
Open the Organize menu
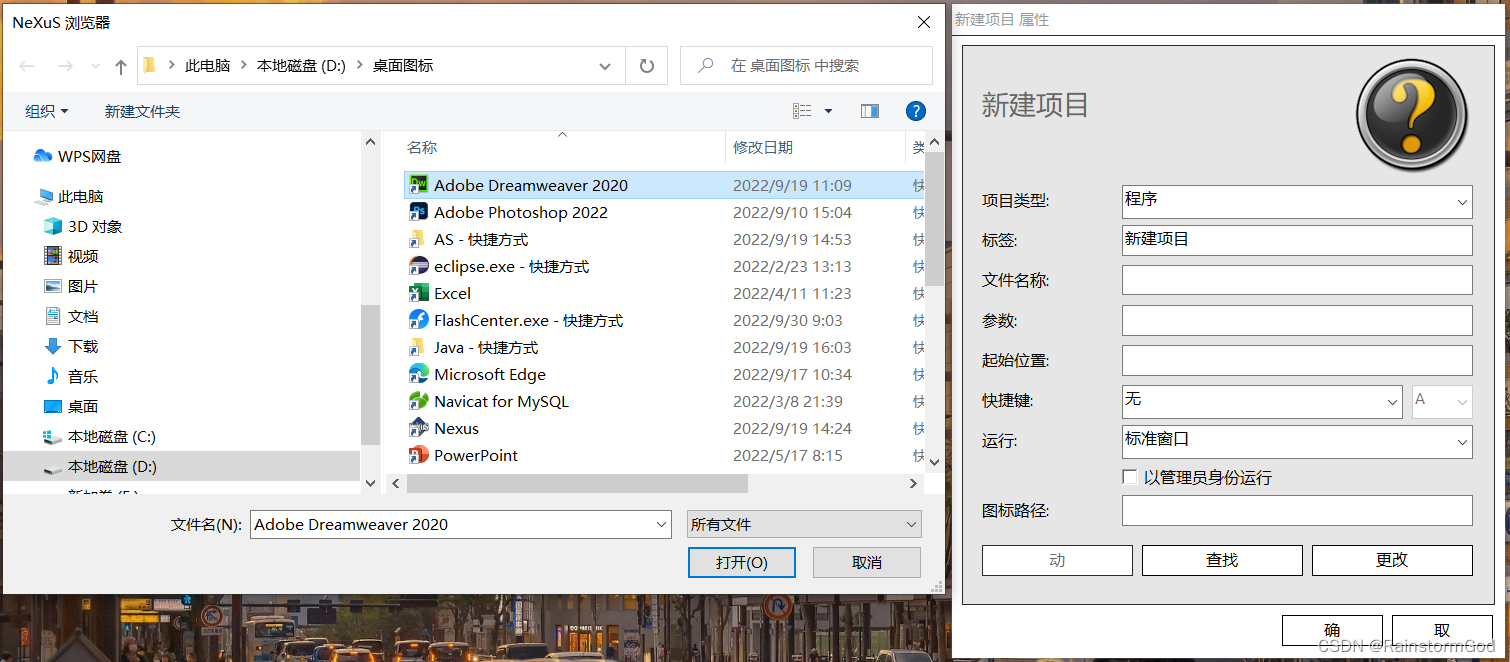(47, 111)
